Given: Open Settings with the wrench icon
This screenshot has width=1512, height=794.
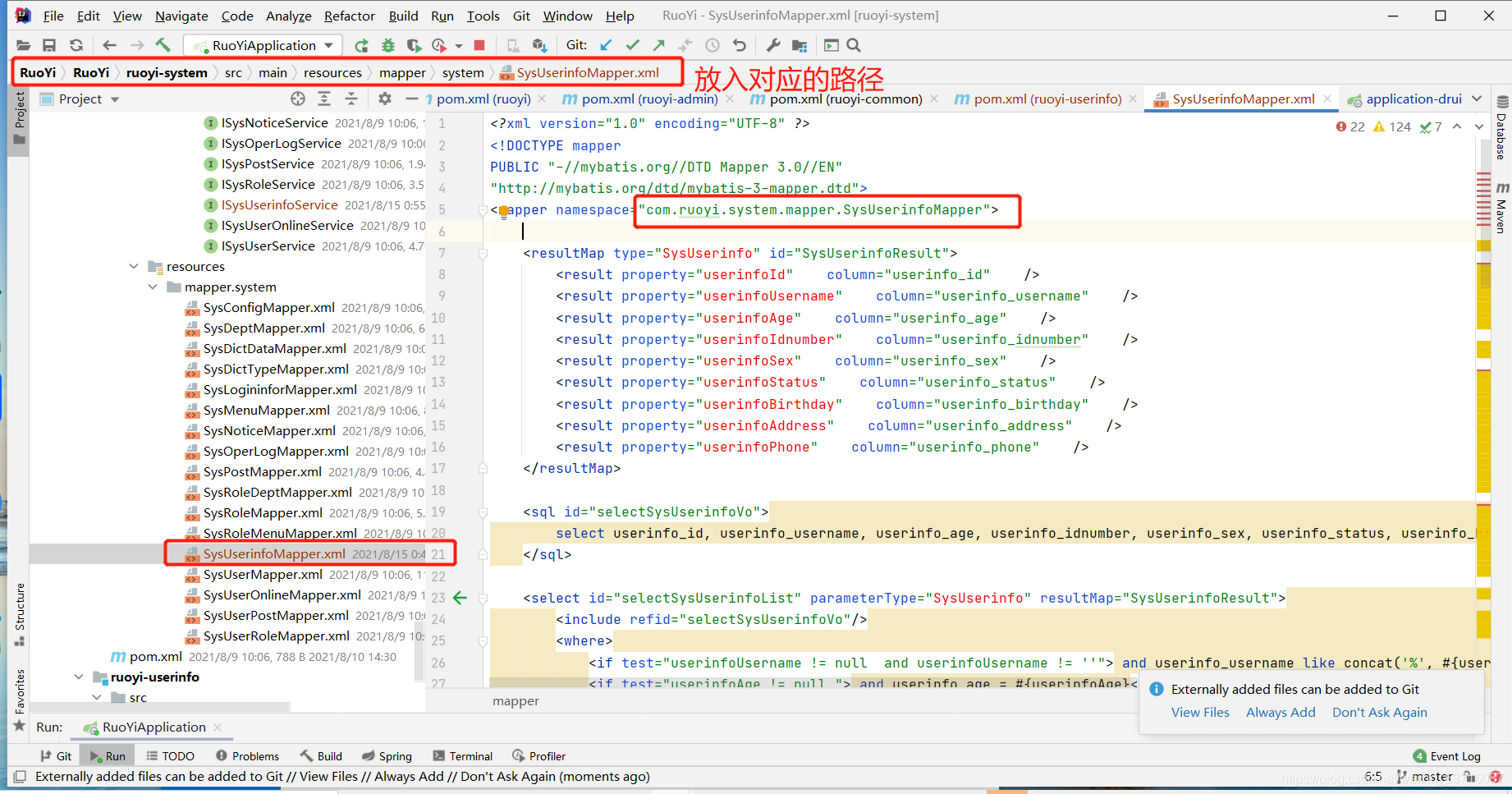Looking at the screenshot, I should (773, 45).
